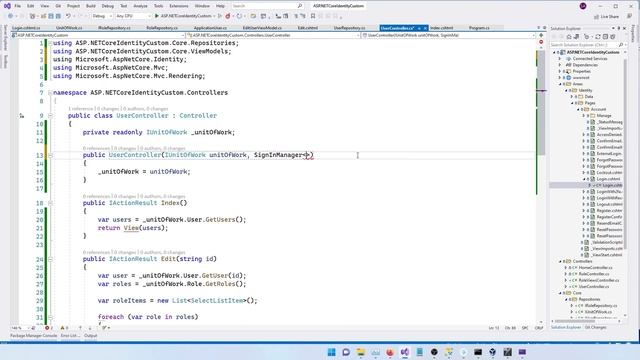Switch to the Program.cs tab
Screen dimensions: 640x360
click(x=479, y=28)
